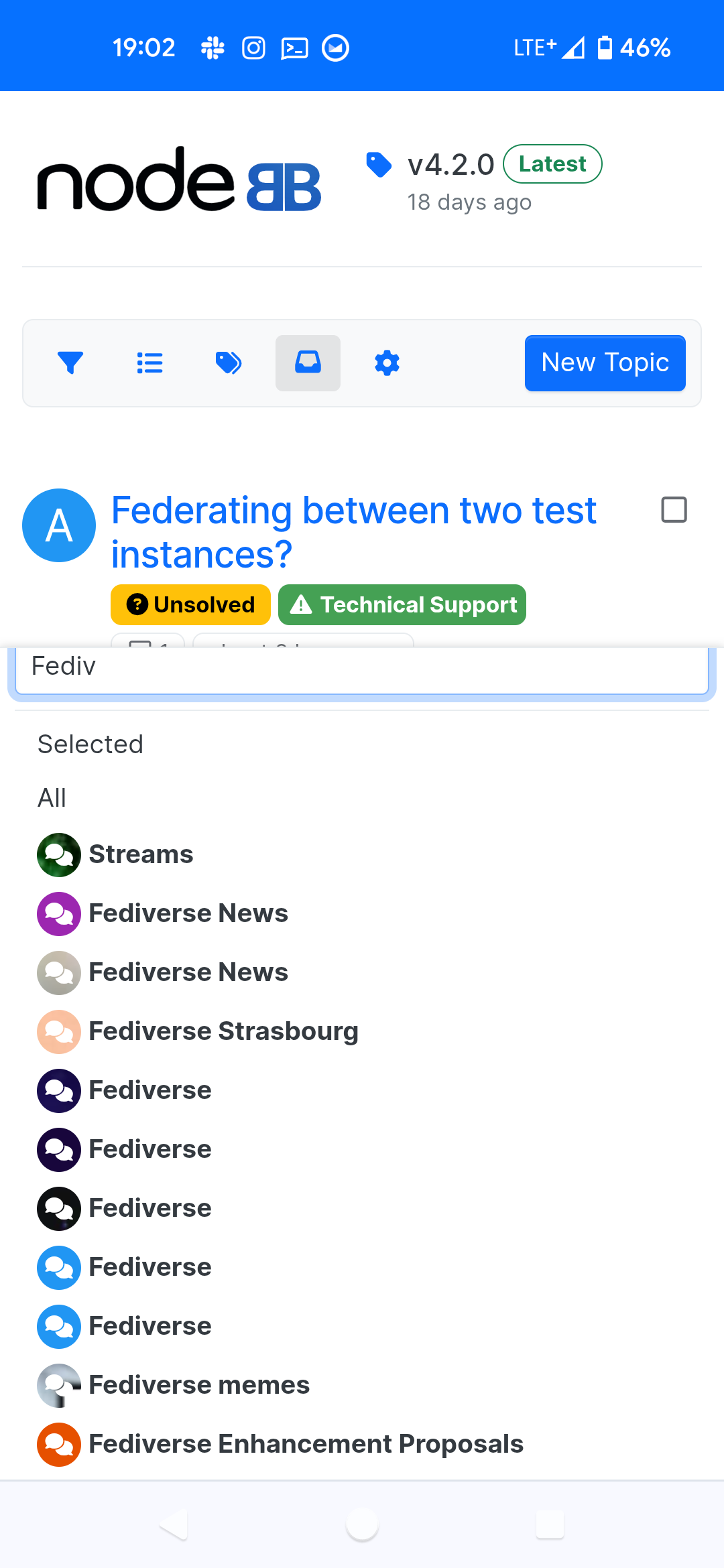Select Fediverse memes category
Viewport: 724px width, 1568px height.
click(x=174, y=1385)
